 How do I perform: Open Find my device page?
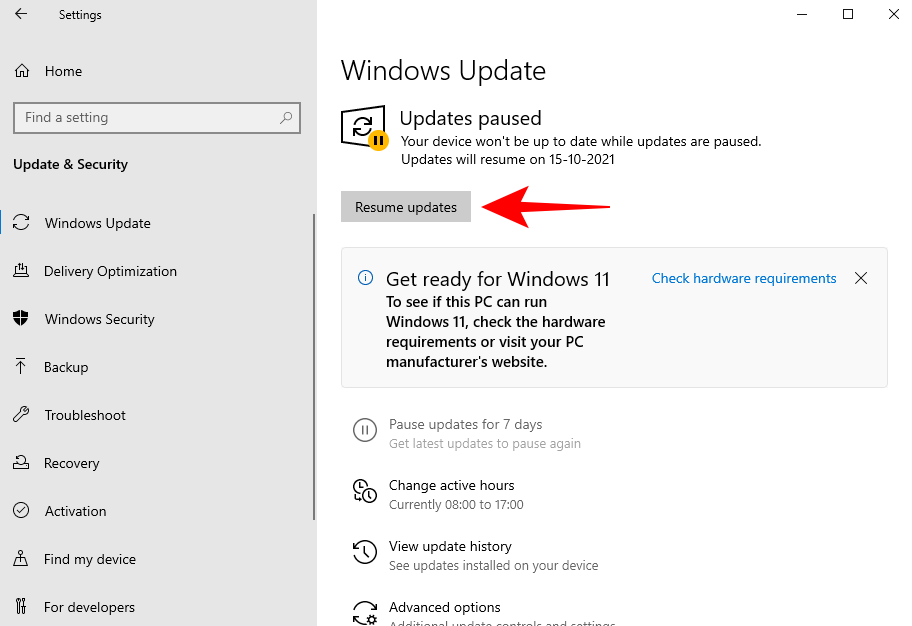(90, 559)
